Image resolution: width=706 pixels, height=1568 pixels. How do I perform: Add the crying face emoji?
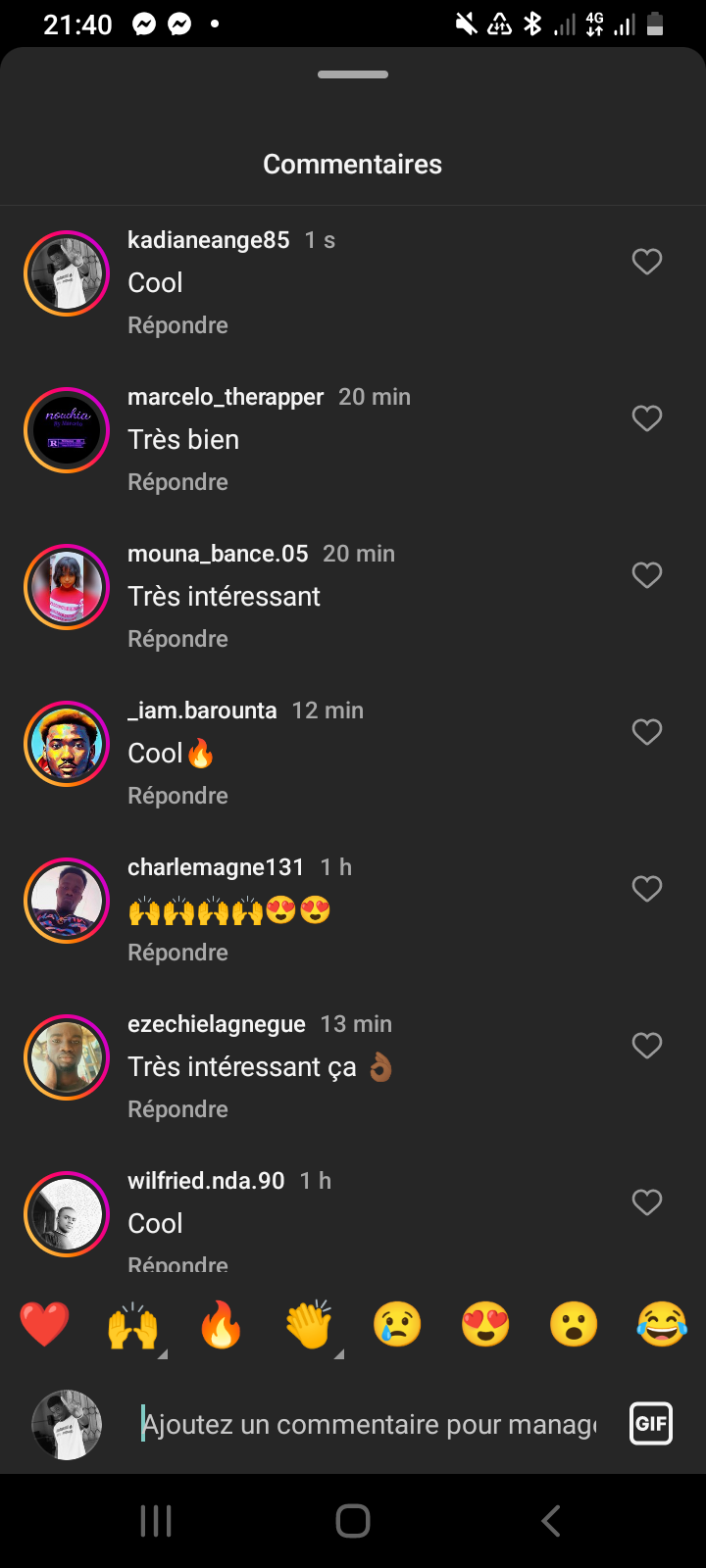click(397, 1325)
